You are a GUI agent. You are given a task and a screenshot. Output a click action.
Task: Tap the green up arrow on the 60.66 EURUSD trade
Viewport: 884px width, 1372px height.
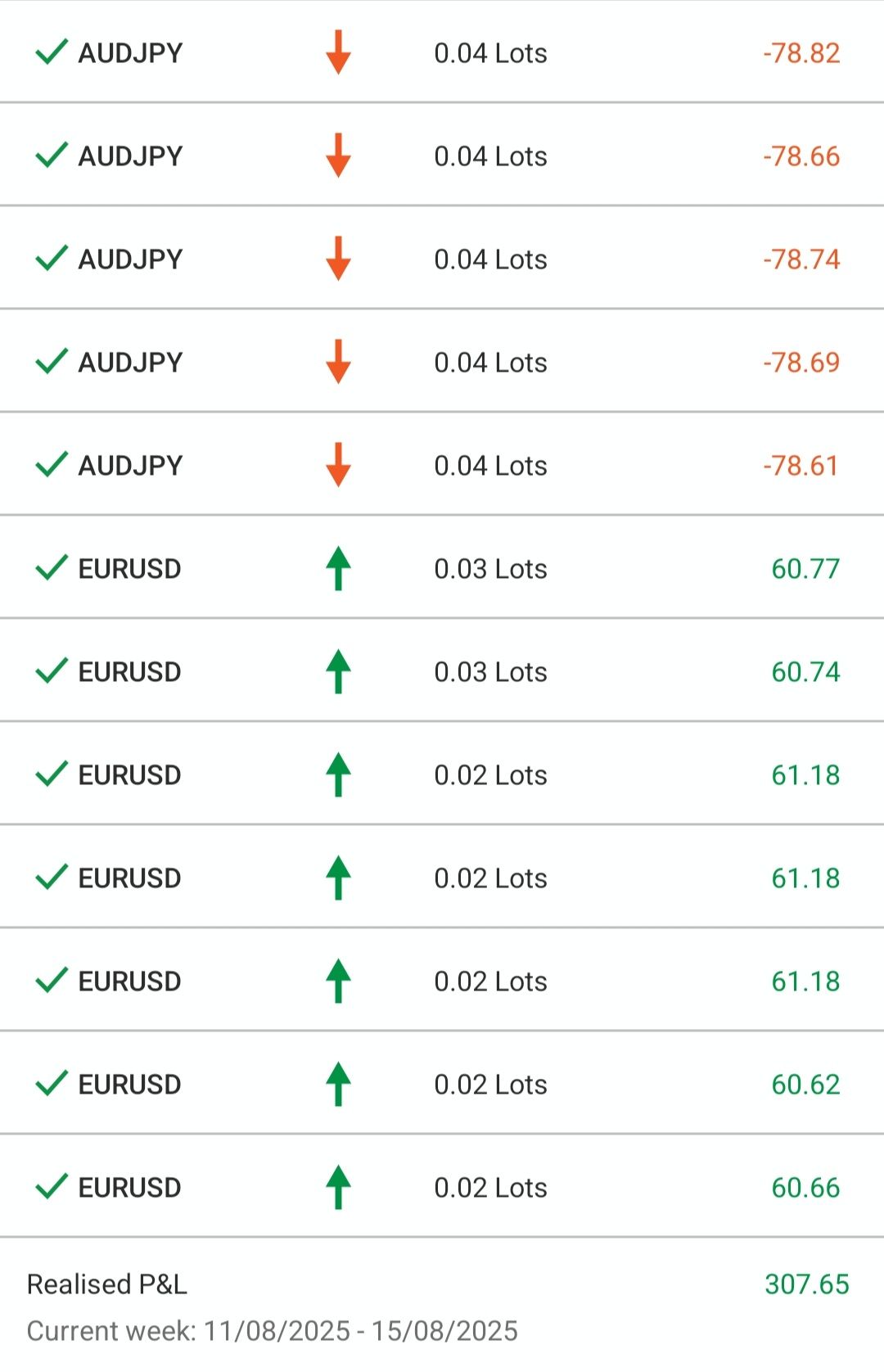click(x=338, y=1187)
